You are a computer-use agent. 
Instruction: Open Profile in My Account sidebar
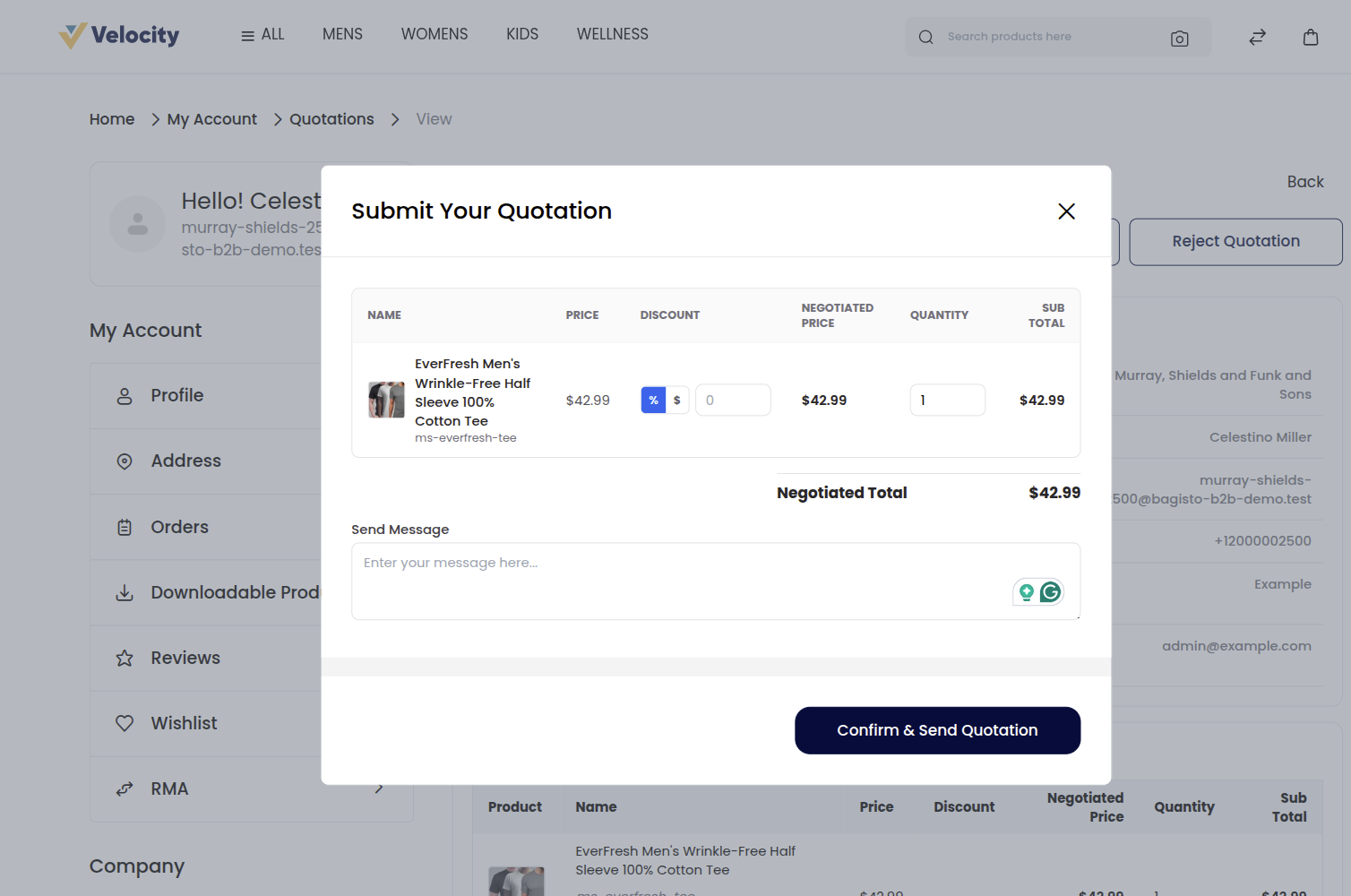click(x=176, y=395)
